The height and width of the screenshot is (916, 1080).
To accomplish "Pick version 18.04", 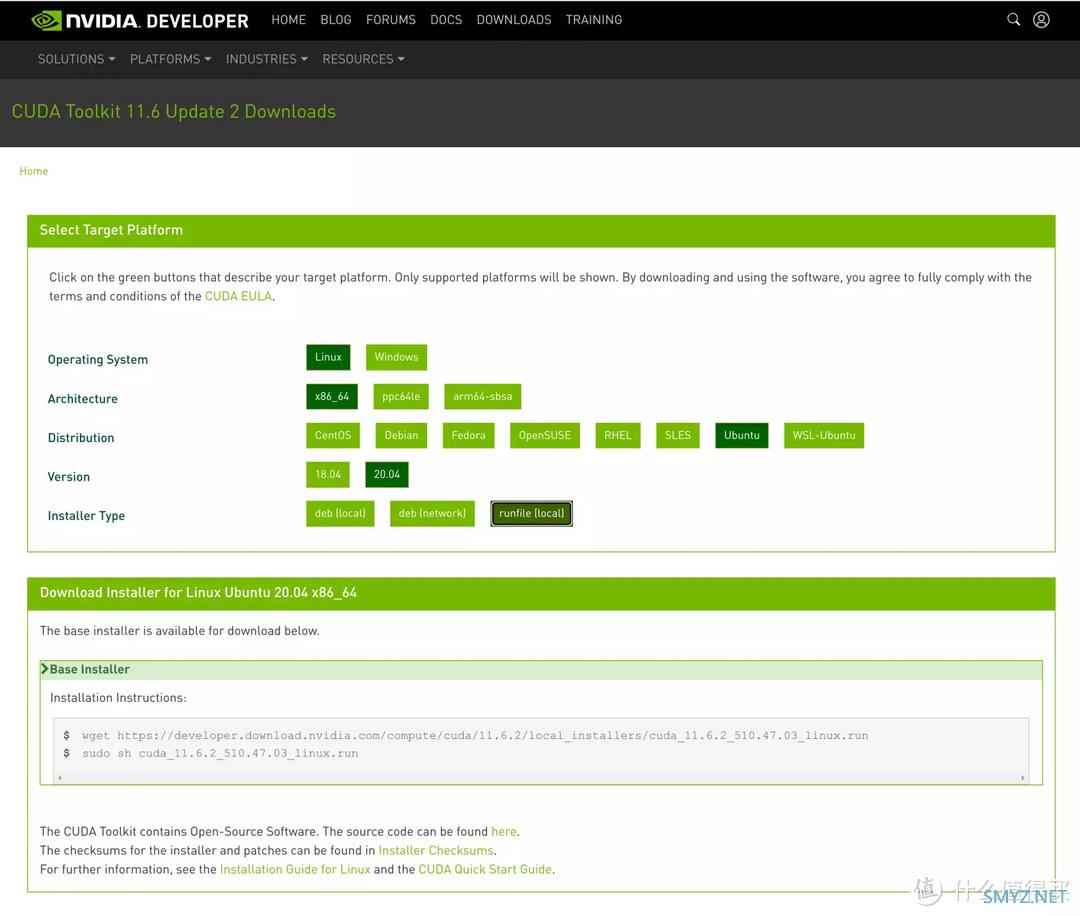I will [328, 474].
